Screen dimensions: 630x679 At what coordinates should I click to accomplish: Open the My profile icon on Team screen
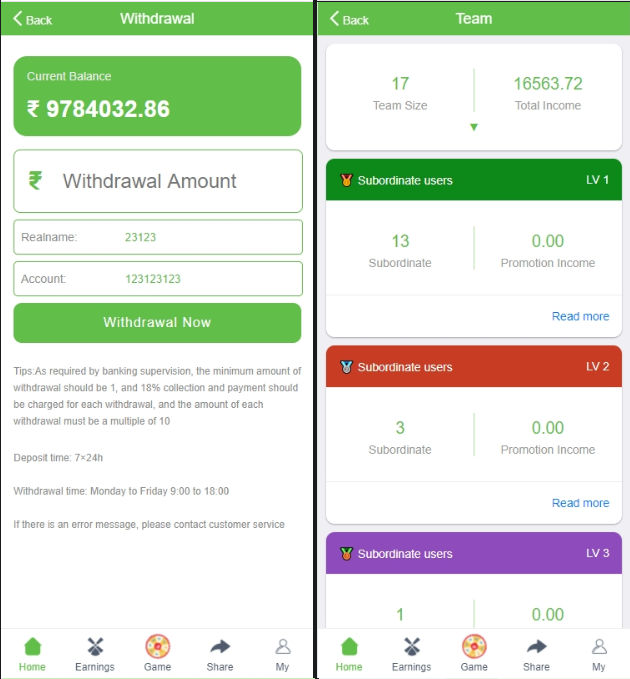tap(599, 647)
